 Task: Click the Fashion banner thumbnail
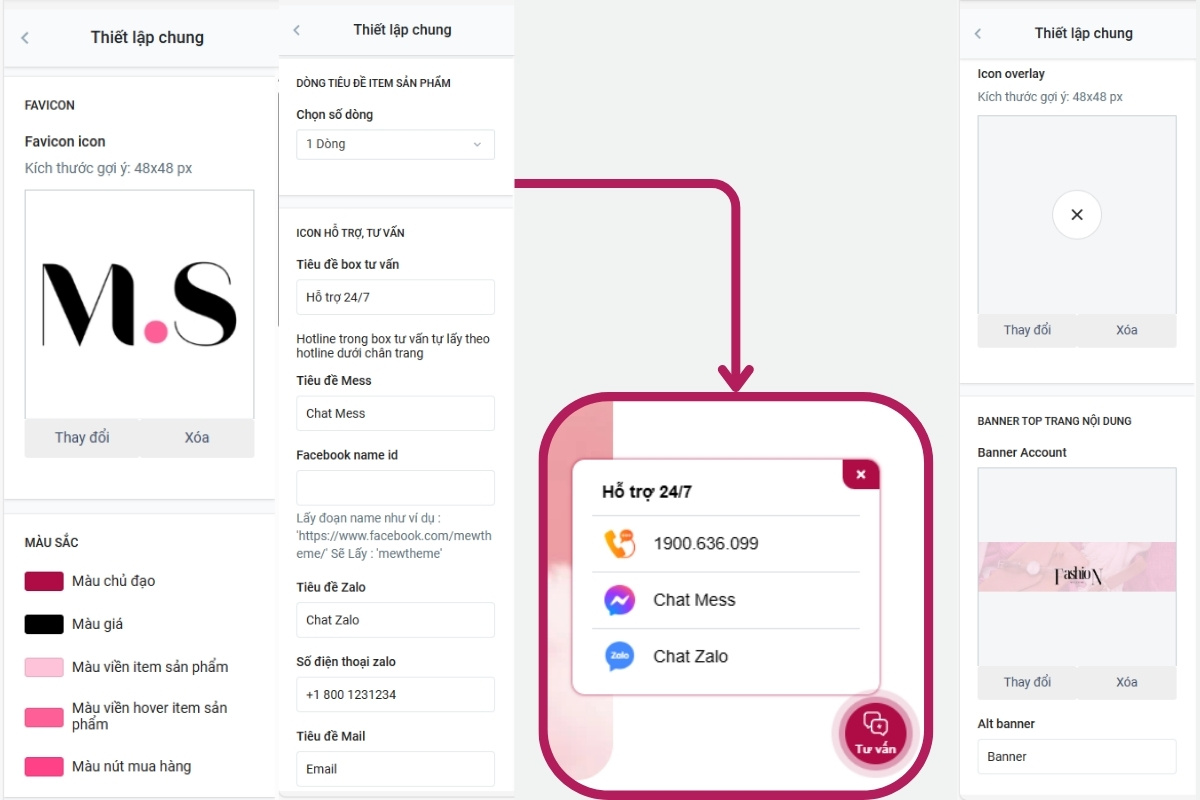(1077, 567)
